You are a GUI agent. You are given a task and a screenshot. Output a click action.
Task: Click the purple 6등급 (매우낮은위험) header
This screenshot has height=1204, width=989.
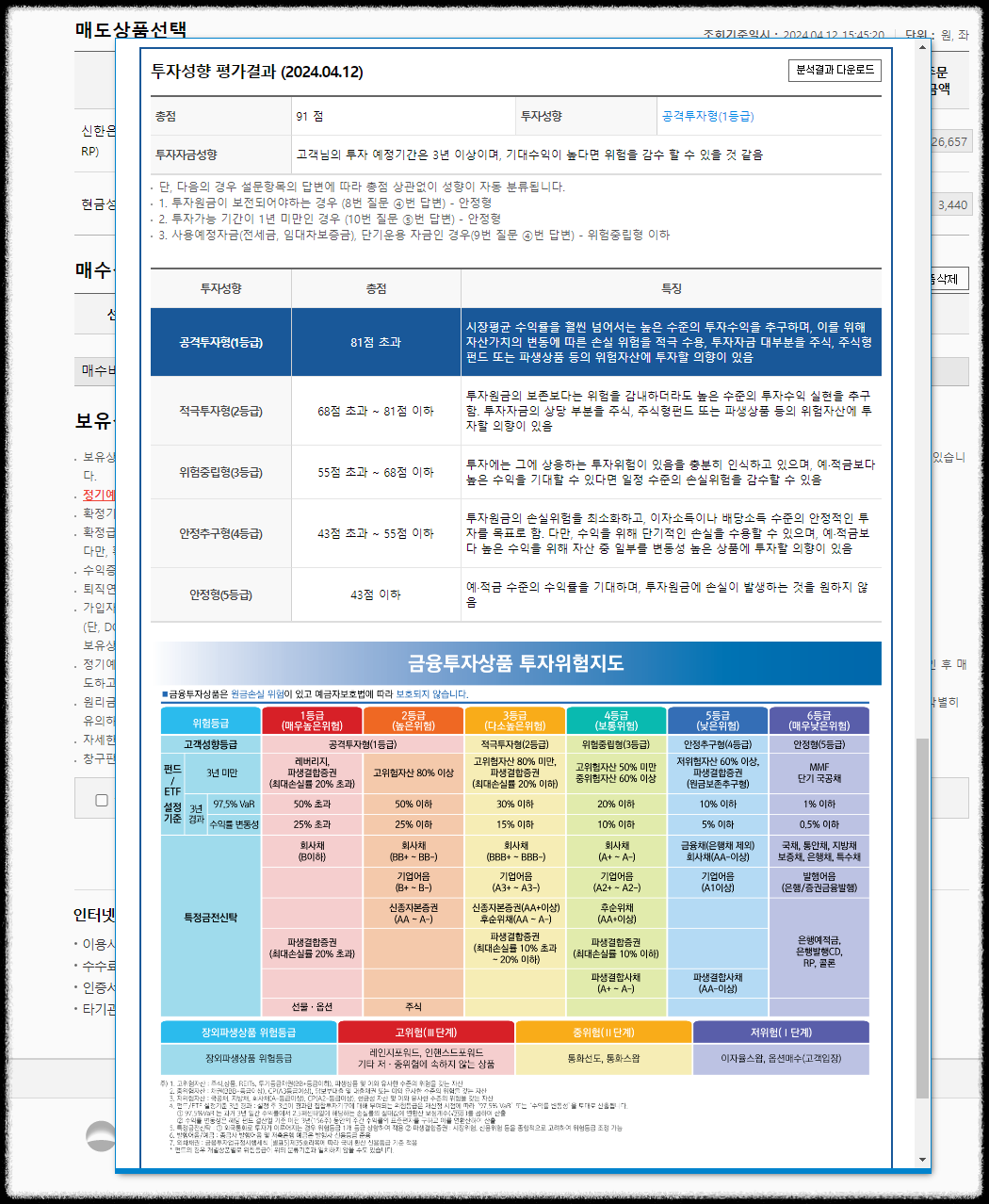[x=819, y=721]
